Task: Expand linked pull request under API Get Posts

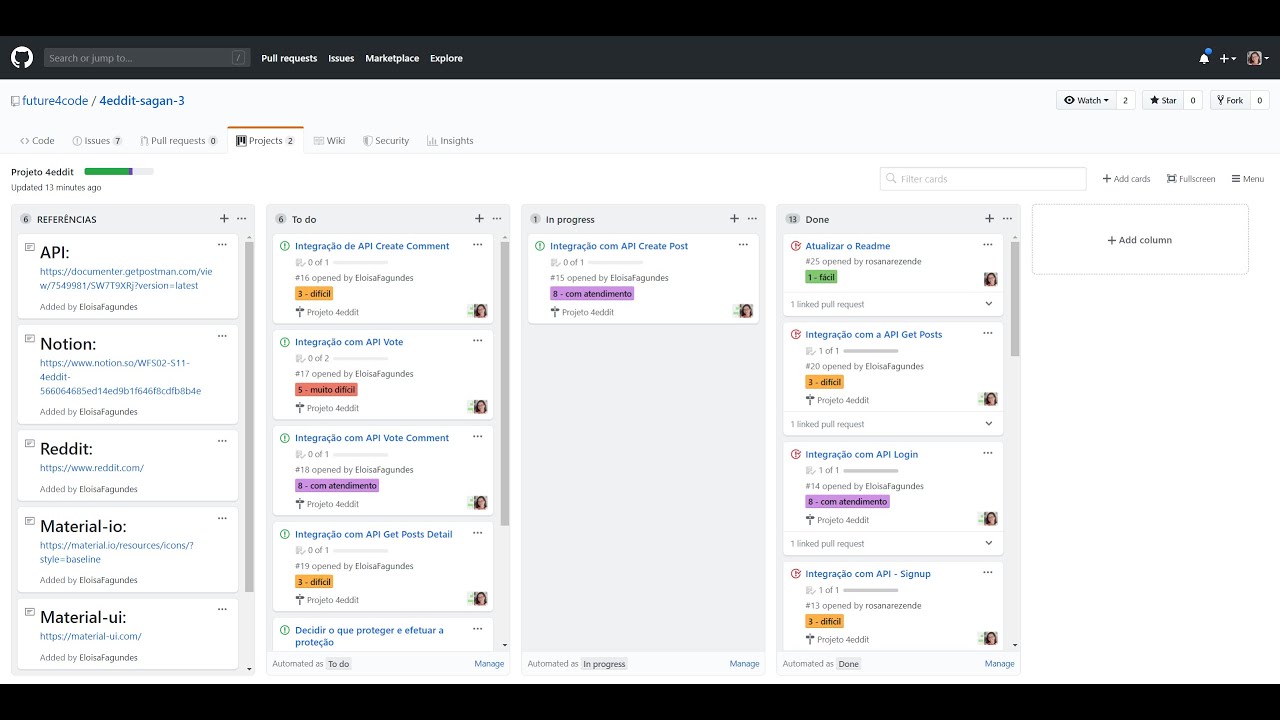Action: click(x=989, y=424)
